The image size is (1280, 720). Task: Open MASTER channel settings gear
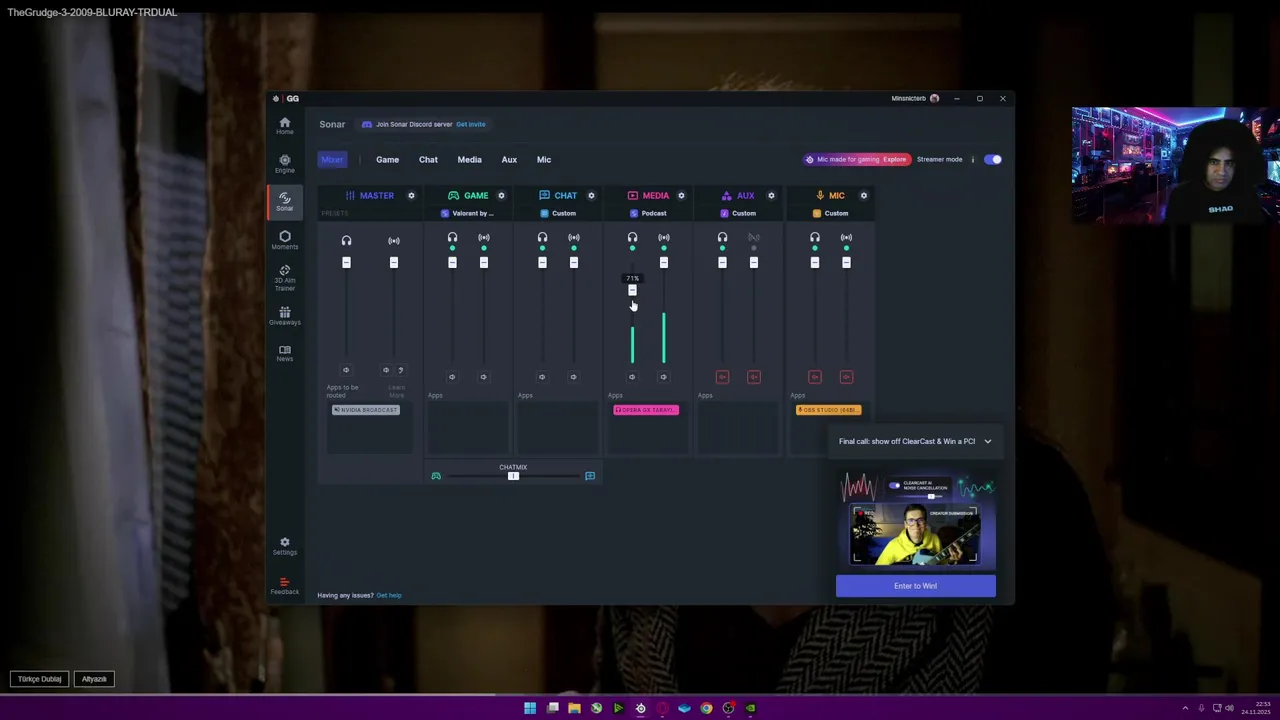(411, 195)
